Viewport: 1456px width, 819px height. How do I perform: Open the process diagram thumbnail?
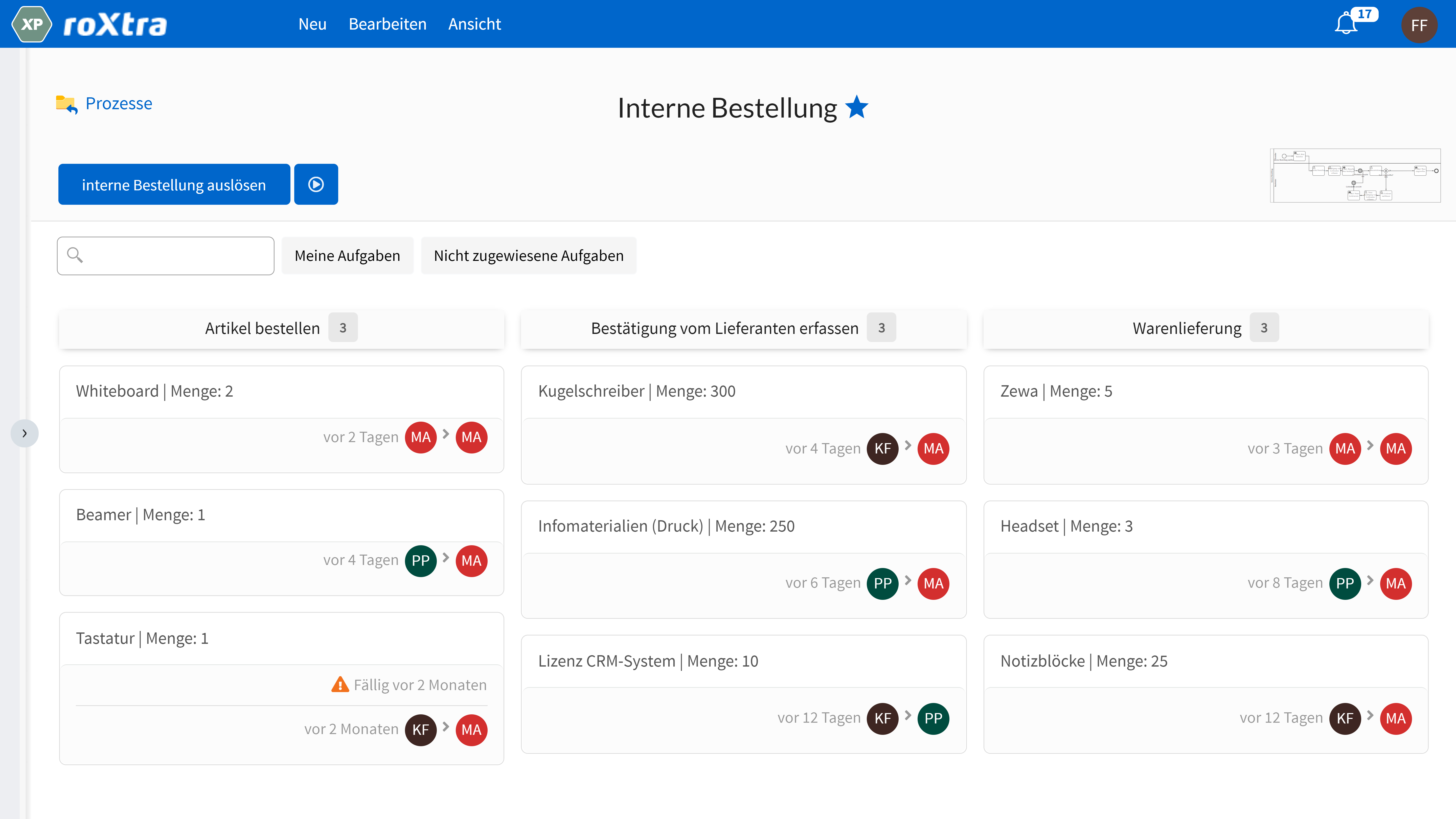(x=1355, y=175)
